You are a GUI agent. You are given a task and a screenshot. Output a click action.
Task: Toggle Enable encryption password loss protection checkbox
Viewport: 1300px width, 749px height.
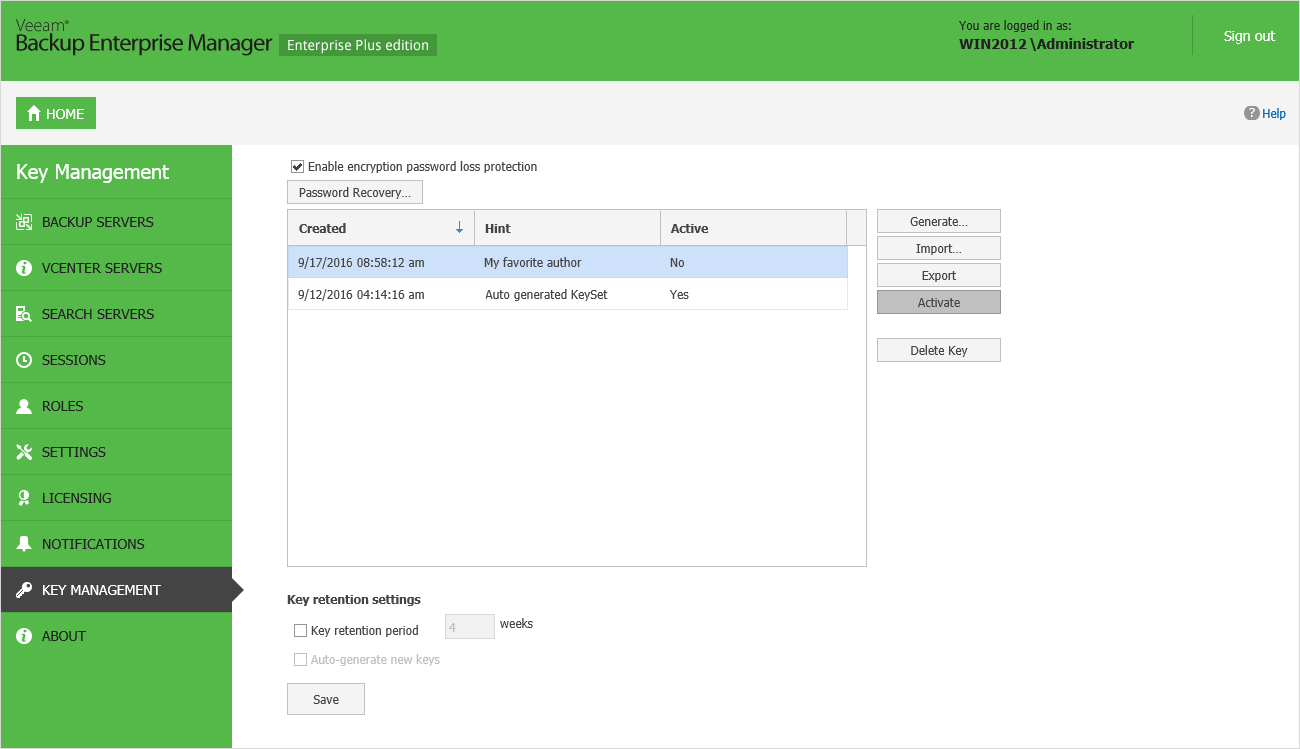(297, 167)
